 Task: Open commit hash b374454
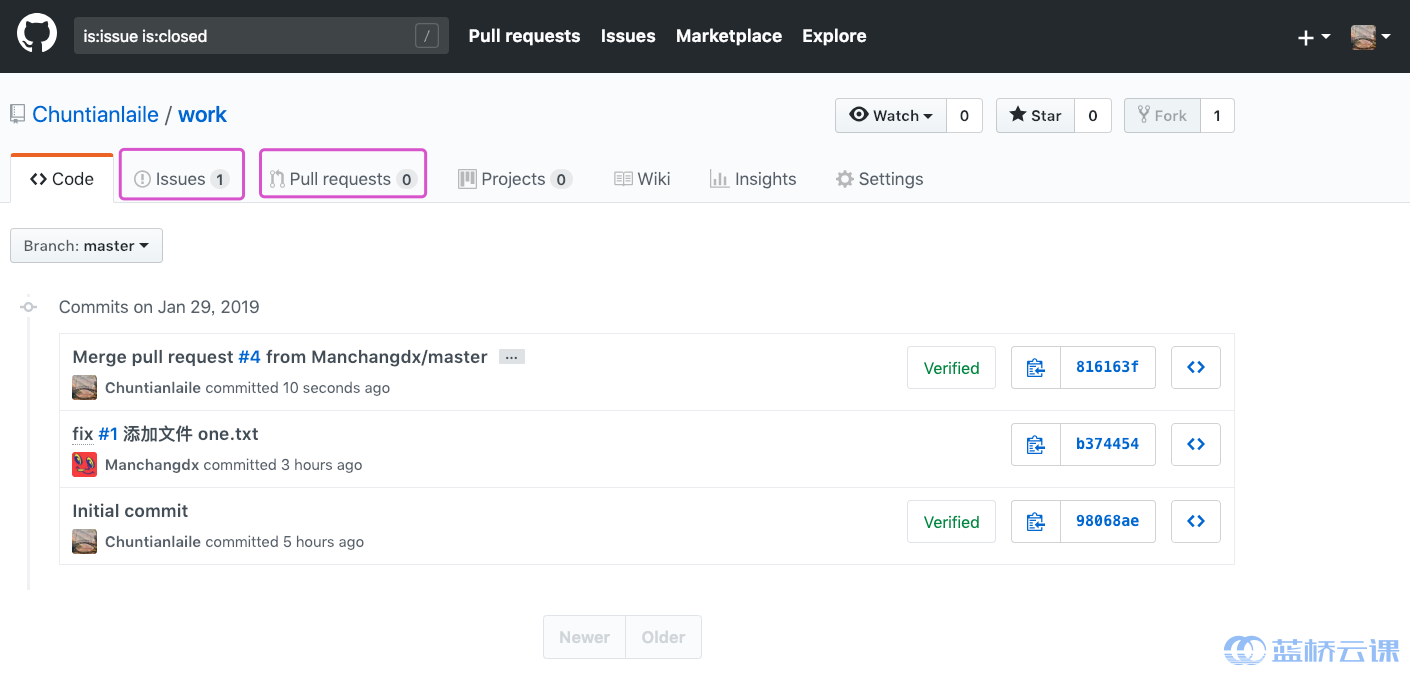pos(1107,444)
